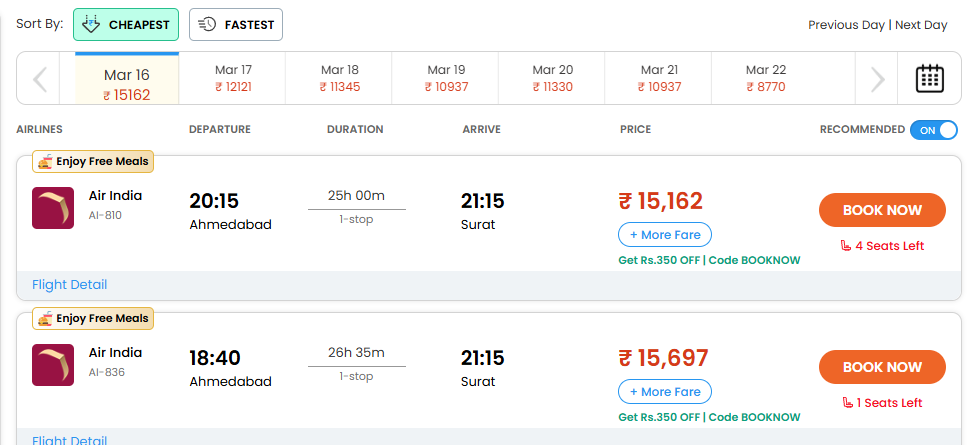Click Enjoy Free Meals badge on first flight

(x=94, y=162)
